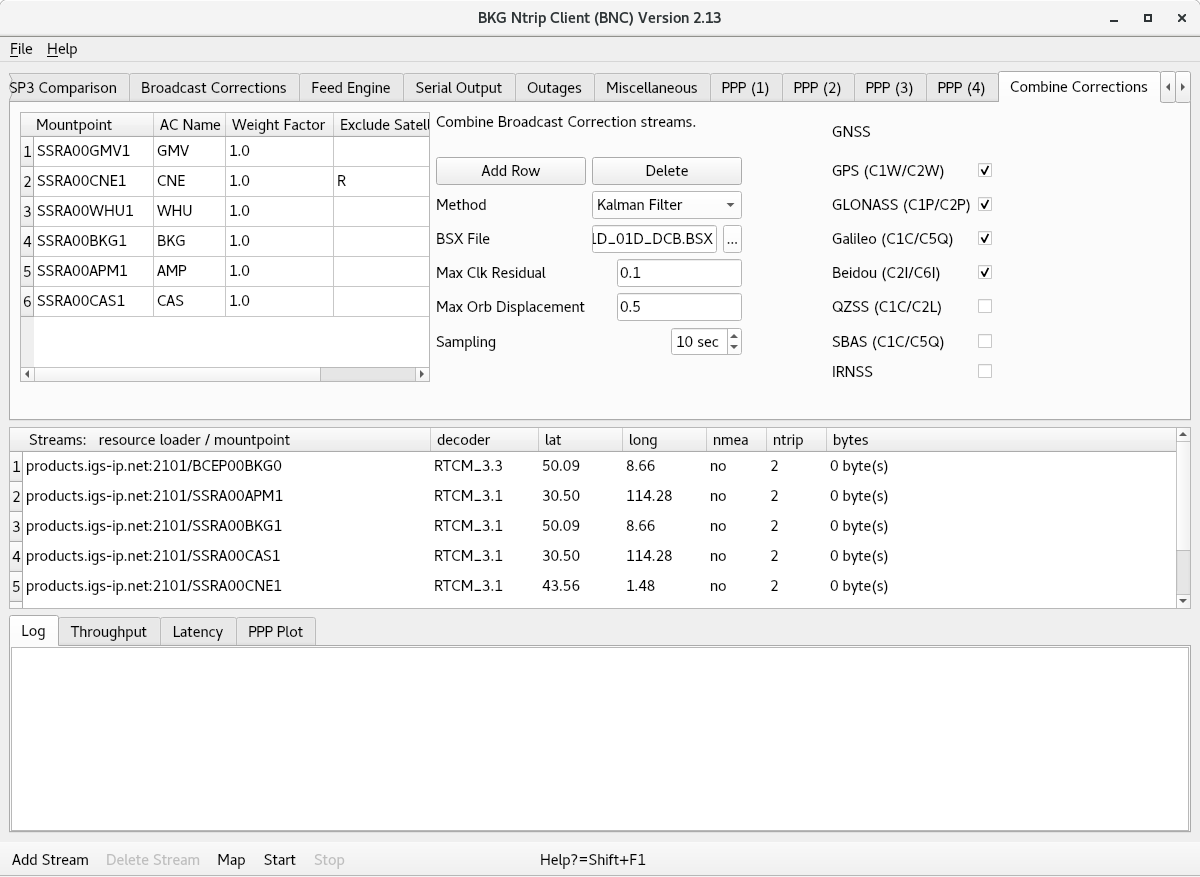Switch to the Broadcast Corrections tab
Viewport: 1200px width, 877px height.
(213, 88)
